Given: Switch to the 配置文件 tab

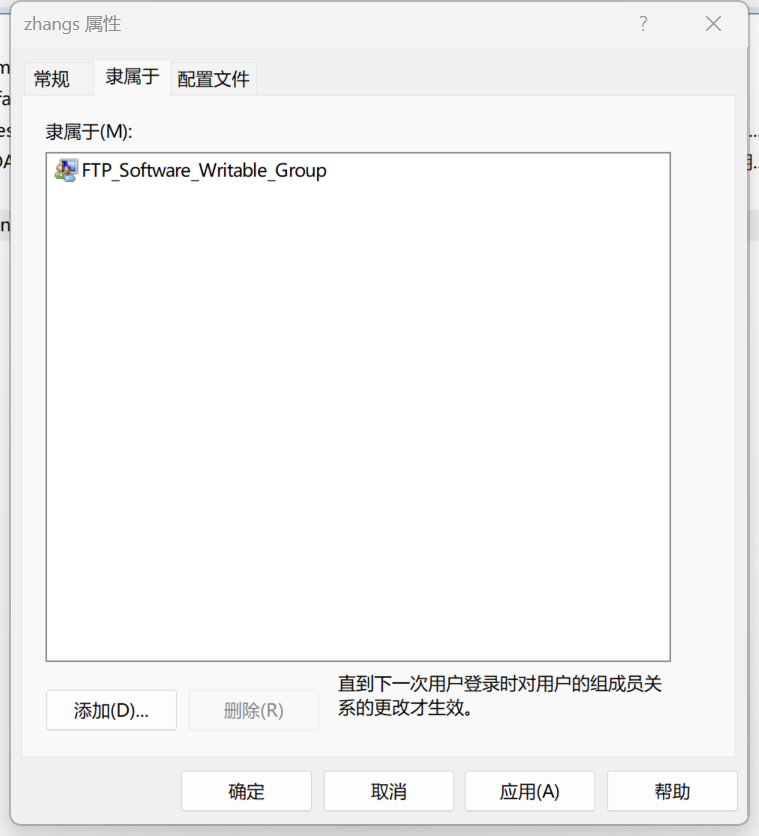Looking at the screenshot, I should click(x=213, y=79).
